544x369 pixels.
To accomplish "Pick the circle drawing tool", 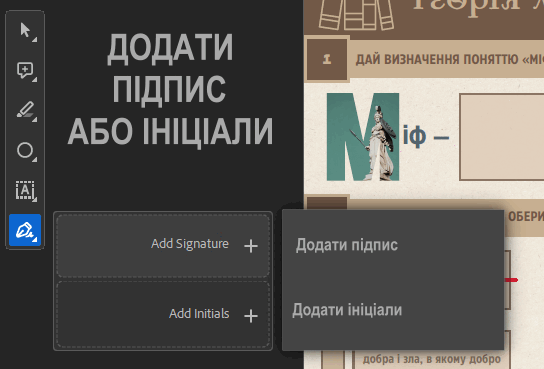I will pos(25,151).
